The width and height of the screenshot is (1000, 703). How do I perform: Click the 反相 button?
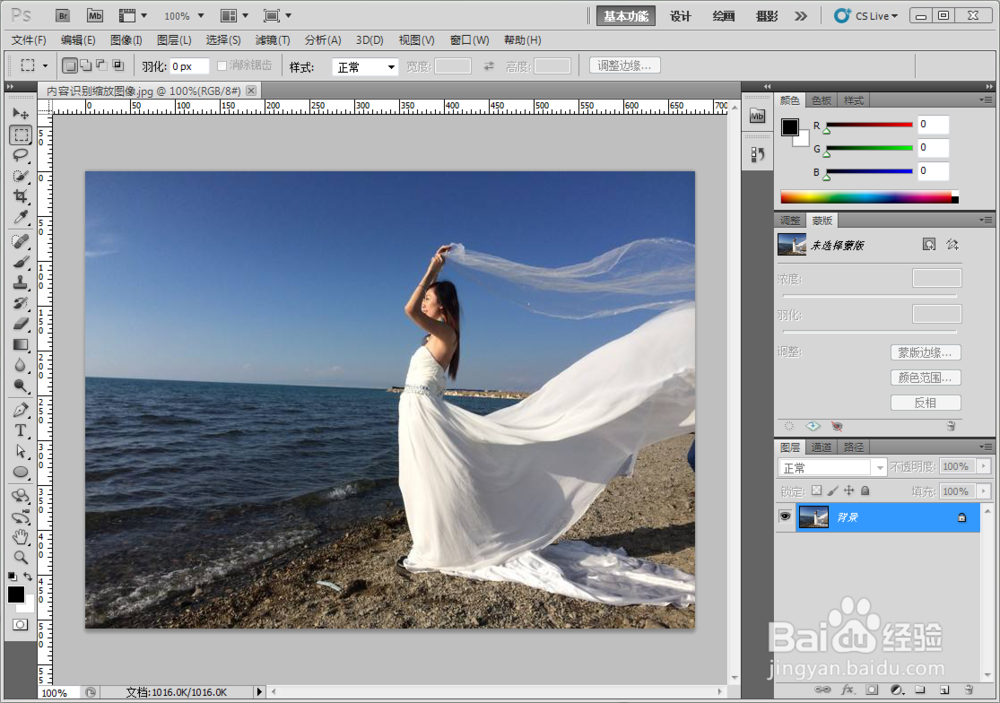coord(925,403)
